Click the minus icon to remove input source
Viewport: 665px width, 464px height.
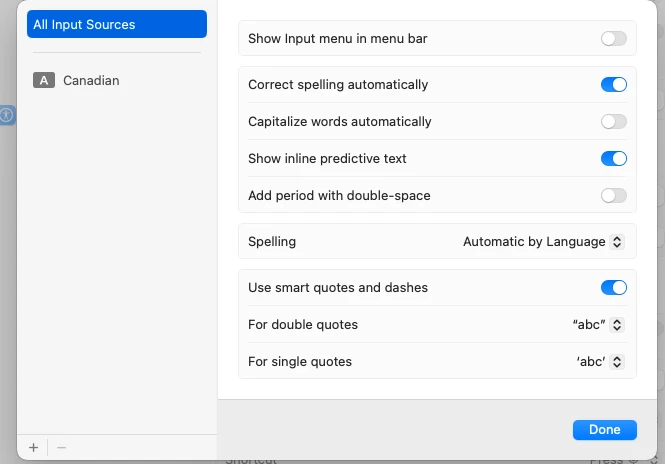[x=61, y=447]
